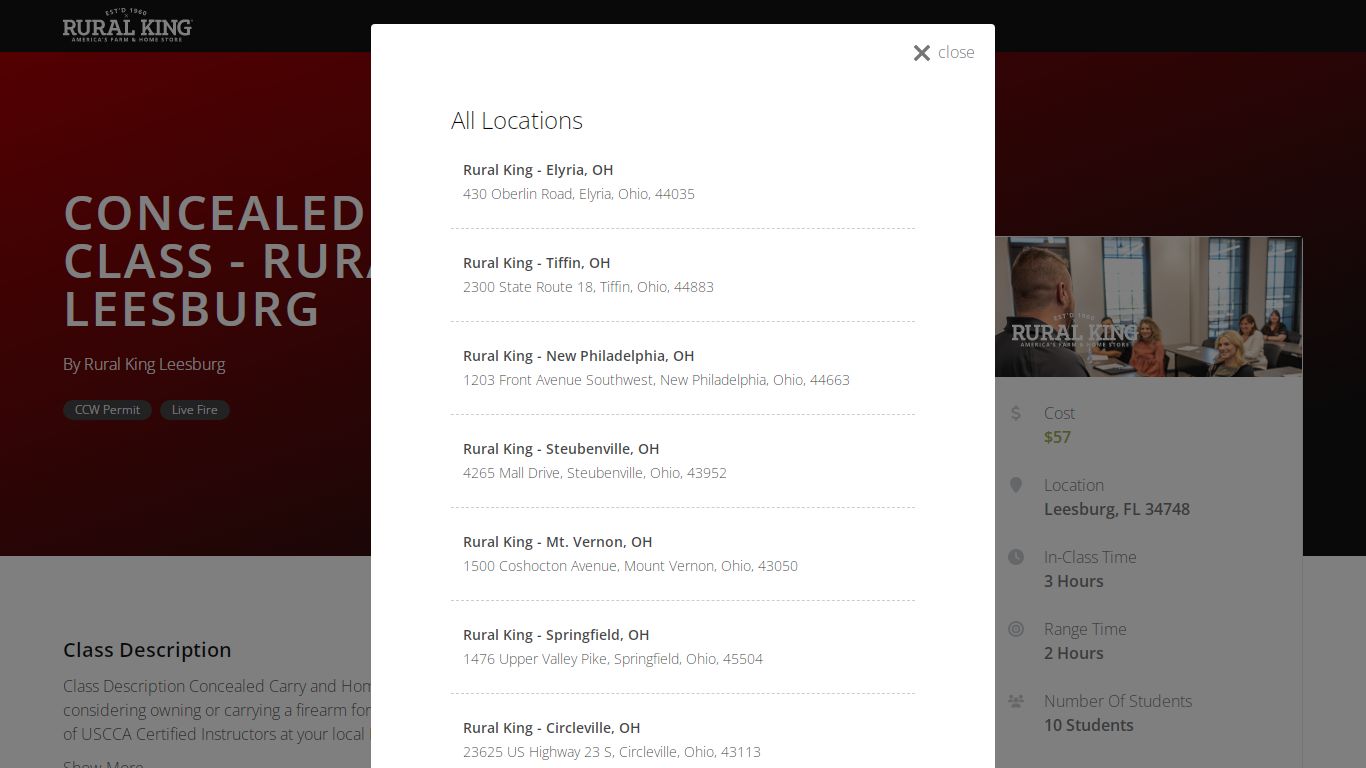Select Rural King - New Philadelphia, OH location

pos(578,356)
